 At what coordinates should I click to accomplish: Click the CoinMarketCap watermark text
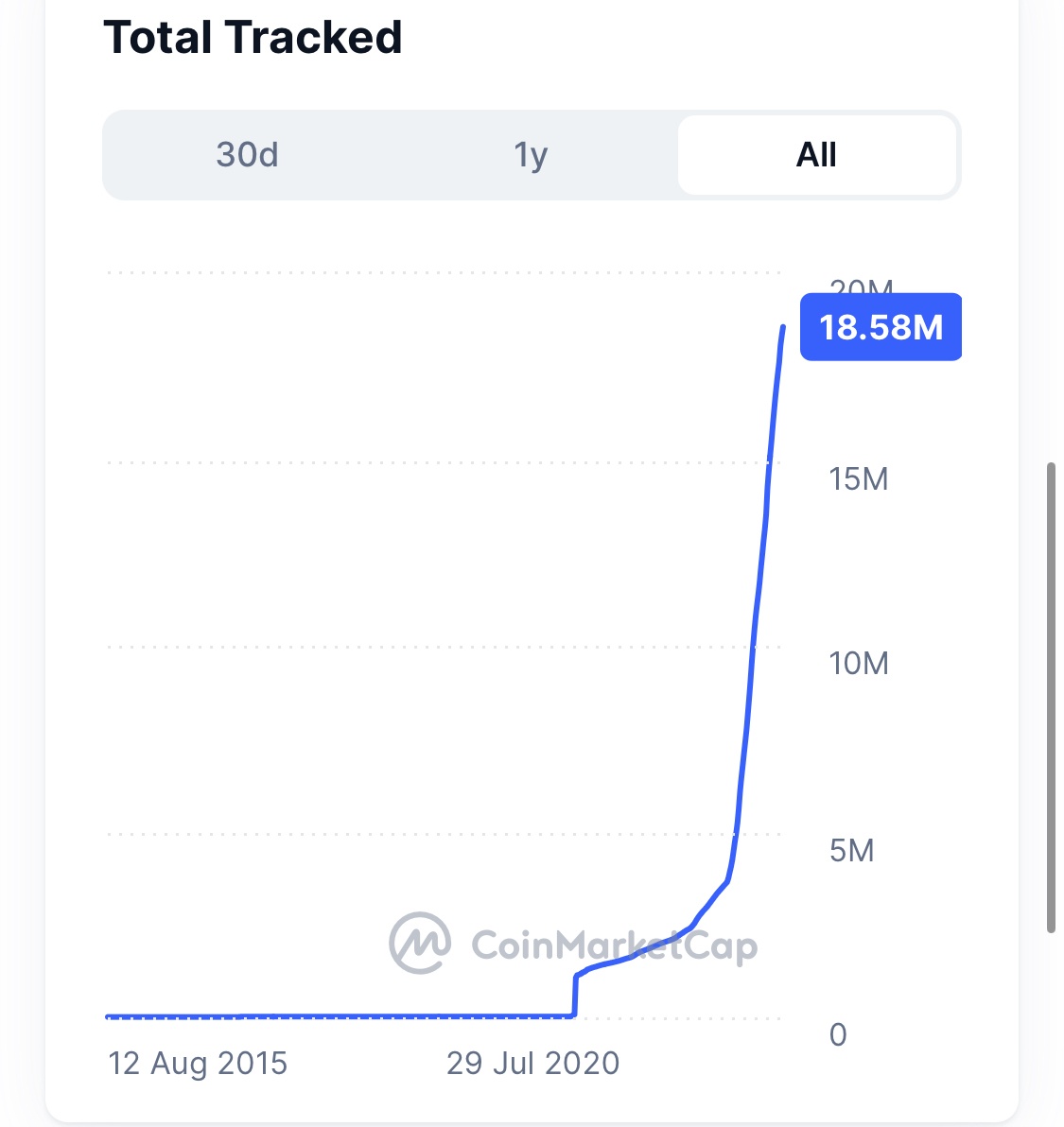614,945
